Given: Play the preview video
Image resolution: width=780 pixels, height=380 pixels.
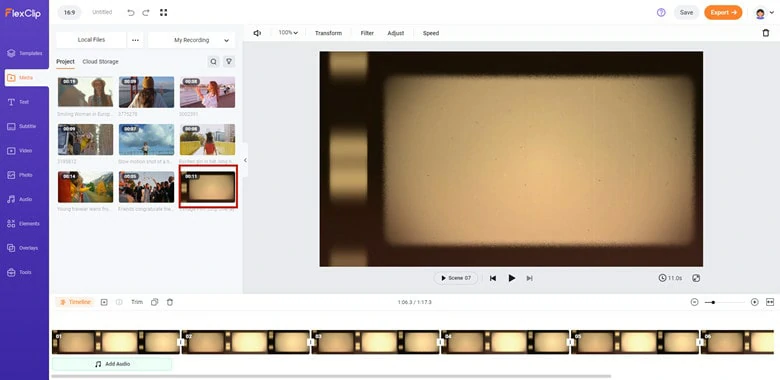Looking at the screenshot, I should pos(511,278).
